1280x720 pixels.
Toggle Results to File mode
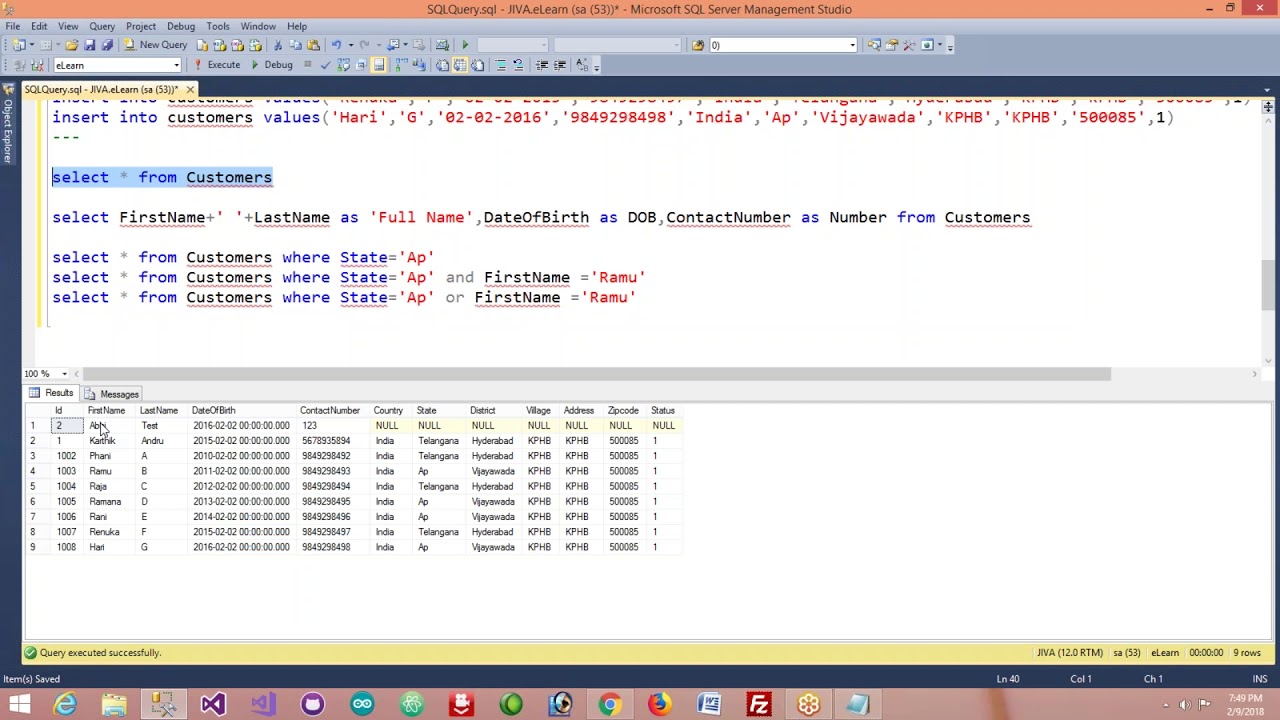(477, 65)
